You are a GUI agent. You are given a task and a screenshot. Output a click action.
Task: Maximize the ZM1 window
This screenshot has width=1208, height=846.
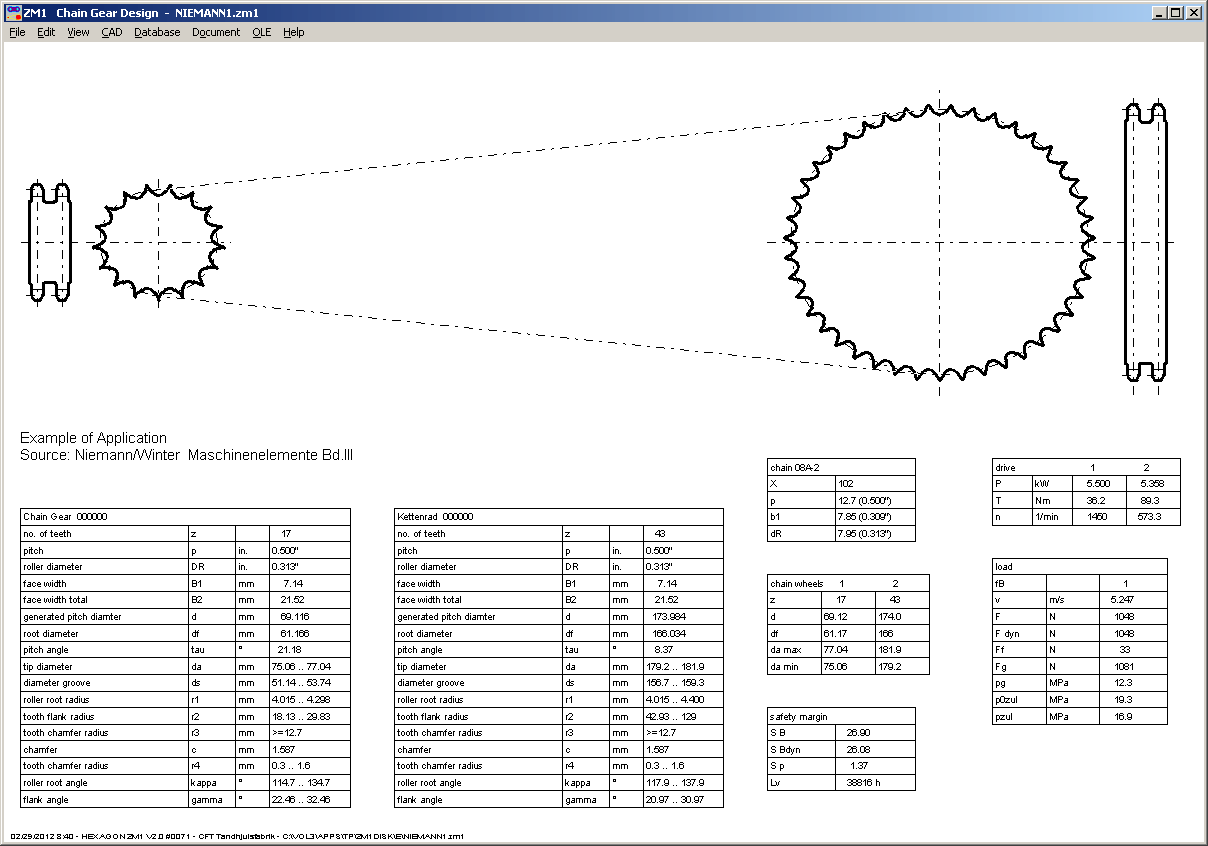click(x=1176, y=13)
